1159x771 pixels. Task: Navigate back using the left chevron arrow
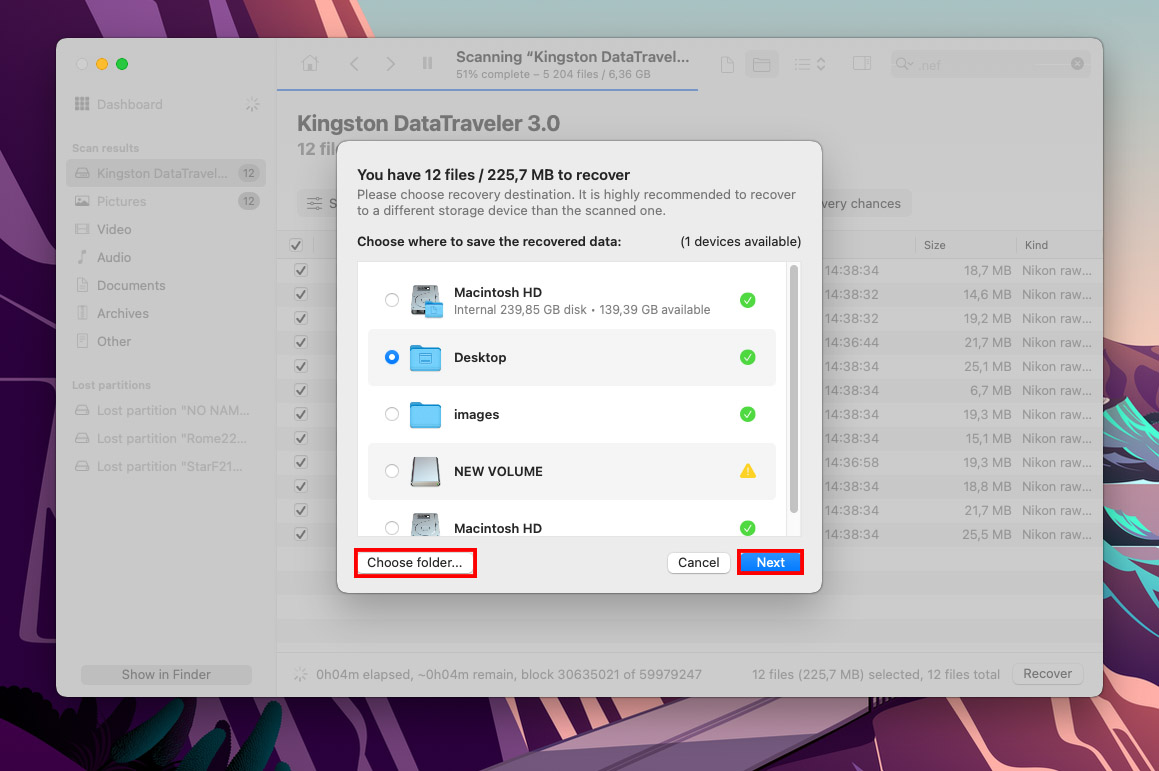tap(354, 63)
